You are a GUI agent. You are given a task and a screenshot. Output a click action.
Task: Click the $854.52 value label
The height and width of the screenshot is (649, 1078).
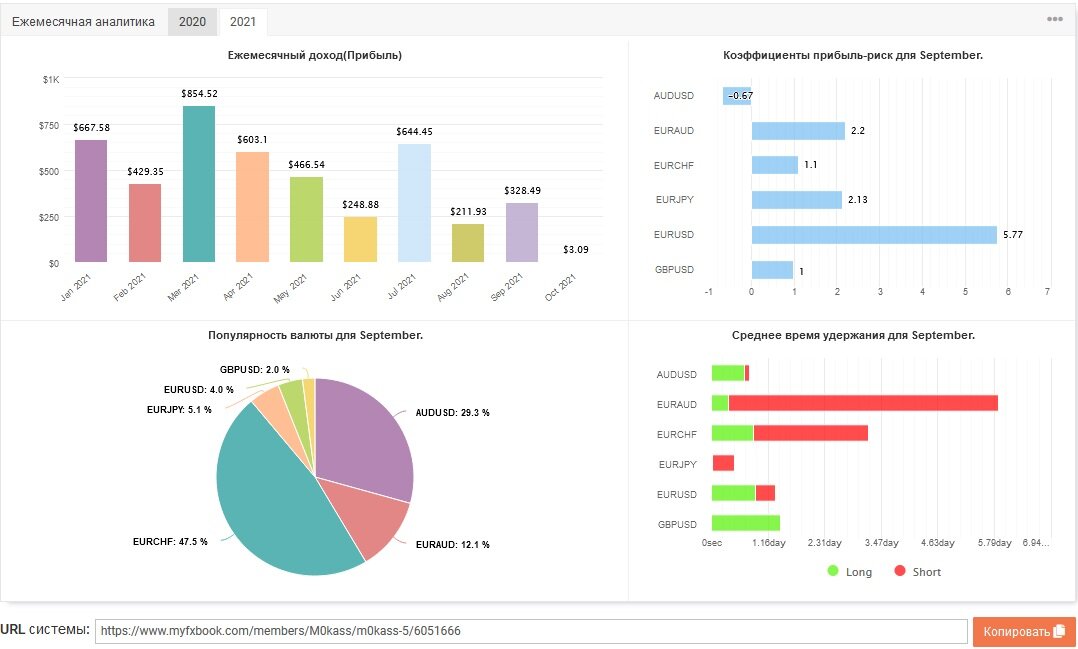tap(199, 94)
